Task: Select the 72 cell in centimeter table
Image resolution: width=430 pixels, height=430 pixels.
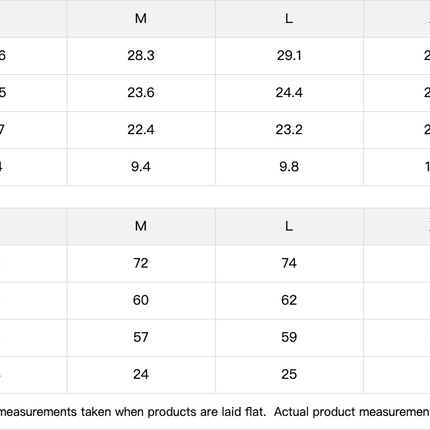Action: [141, 263]
